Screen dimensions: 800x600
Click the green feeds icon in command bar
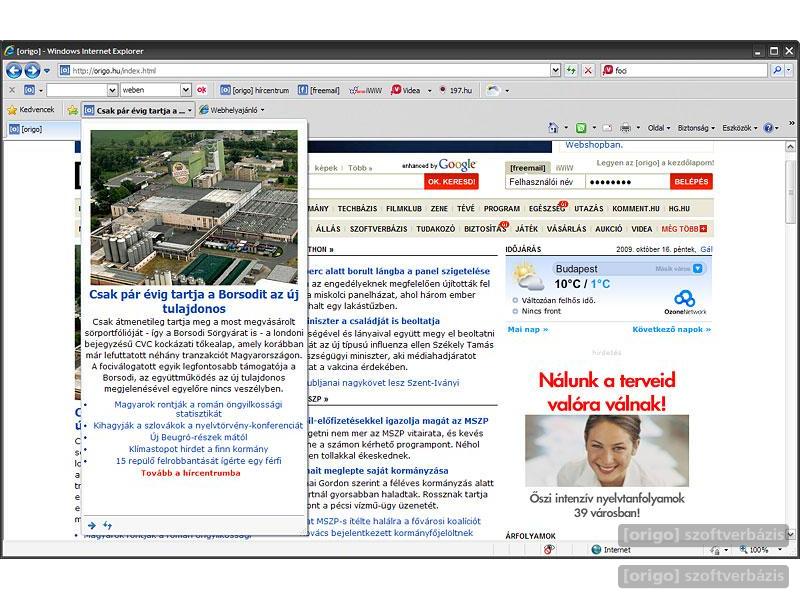(581, 128)
